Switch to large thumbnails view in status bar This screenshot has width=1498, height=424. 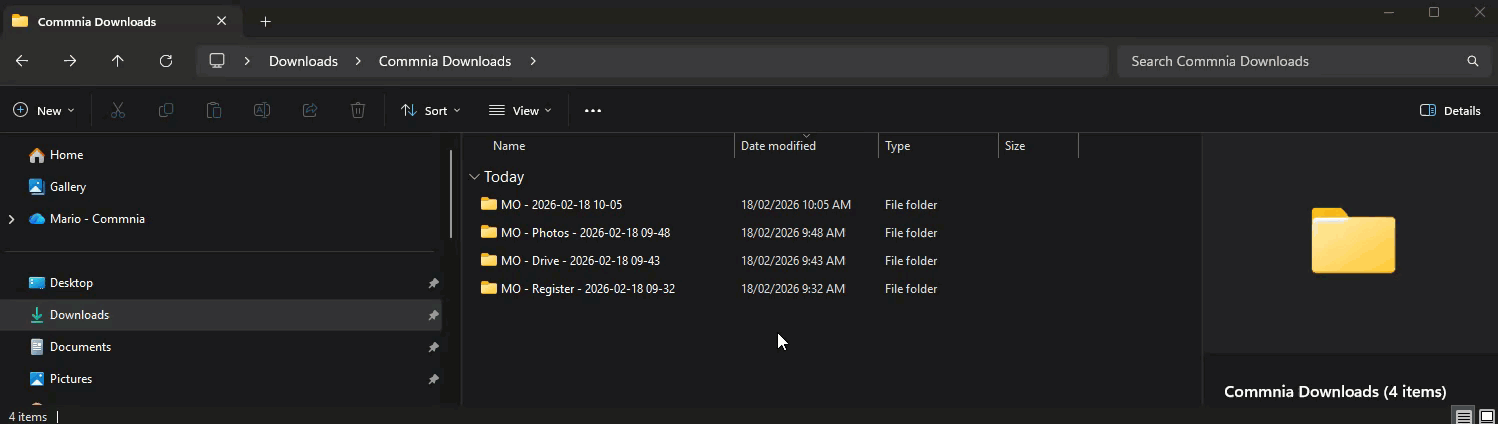[1487, 416]
